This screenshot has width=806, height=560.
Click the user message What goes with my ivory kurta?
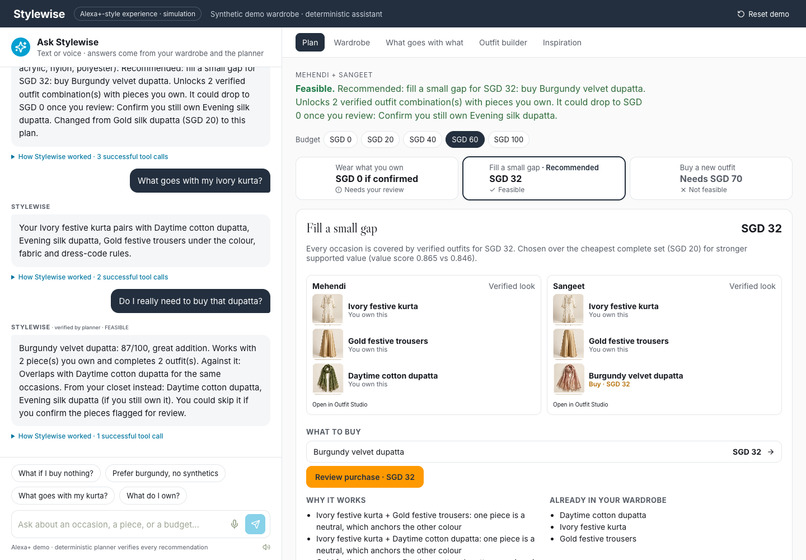(200, 181)
